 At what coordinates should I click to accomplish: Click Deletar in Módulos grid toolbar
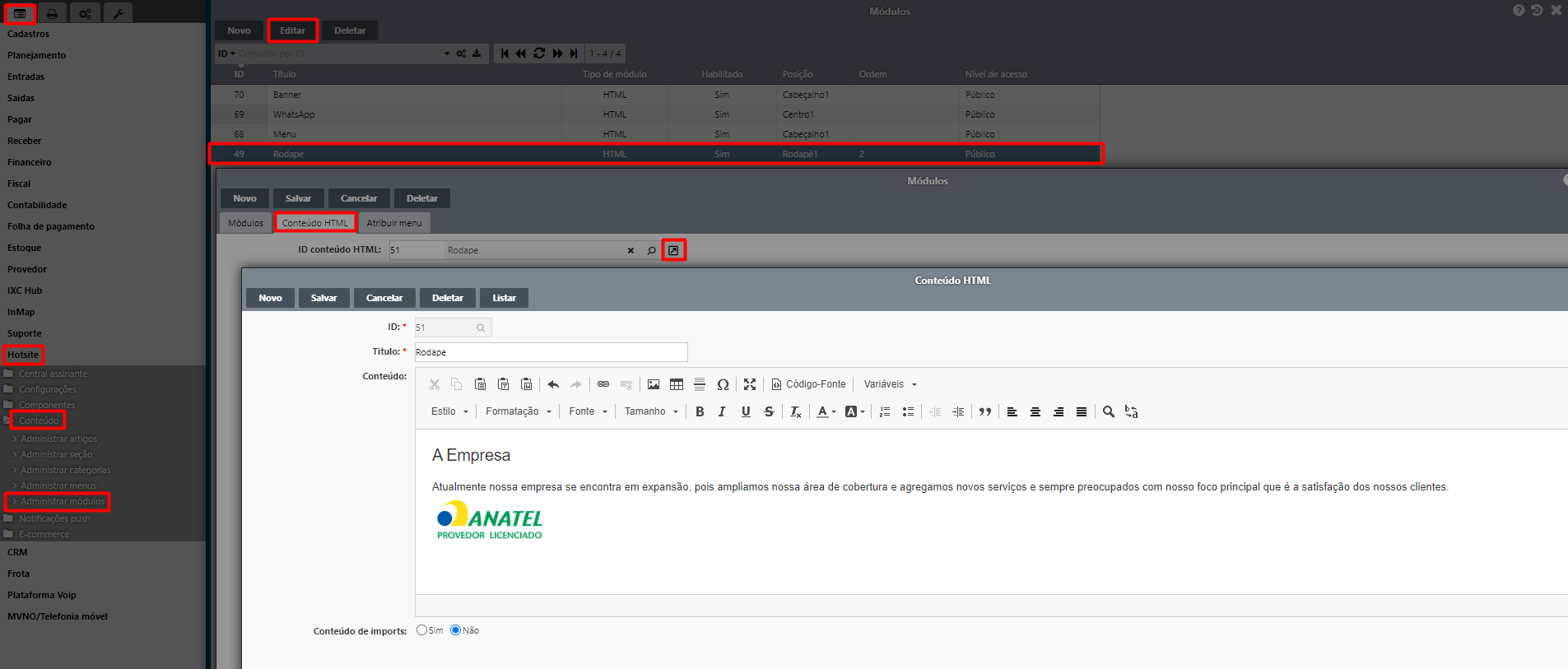coord(350,30)
